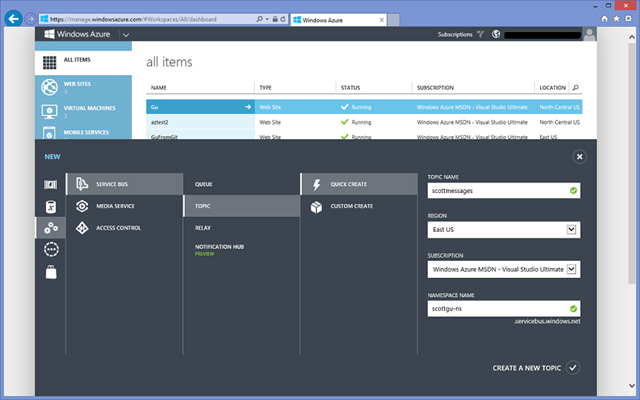Sort by the Type column header
Screen dimensions: 640x400
point(266,88)
